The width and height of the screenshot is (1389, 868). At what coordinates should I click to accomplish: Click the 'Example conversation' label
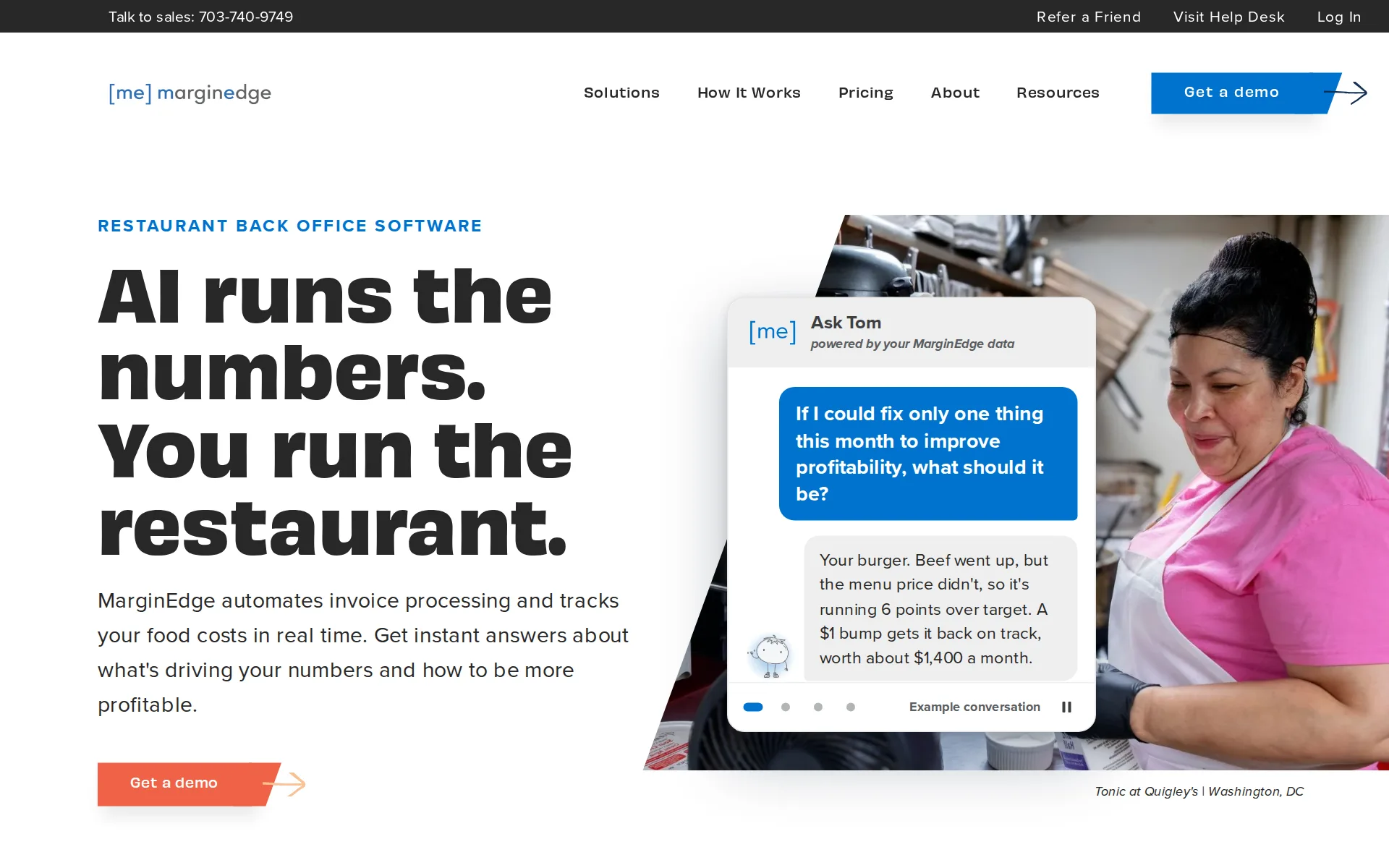(974, 707)
